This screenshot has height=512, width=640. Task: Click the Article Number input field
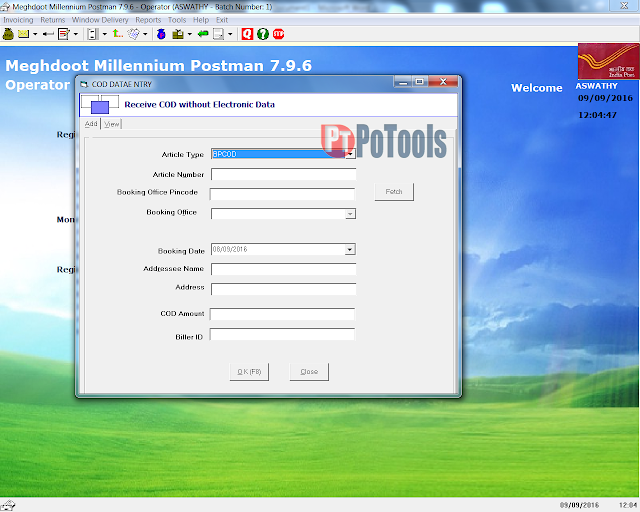(x=283, y=174)
